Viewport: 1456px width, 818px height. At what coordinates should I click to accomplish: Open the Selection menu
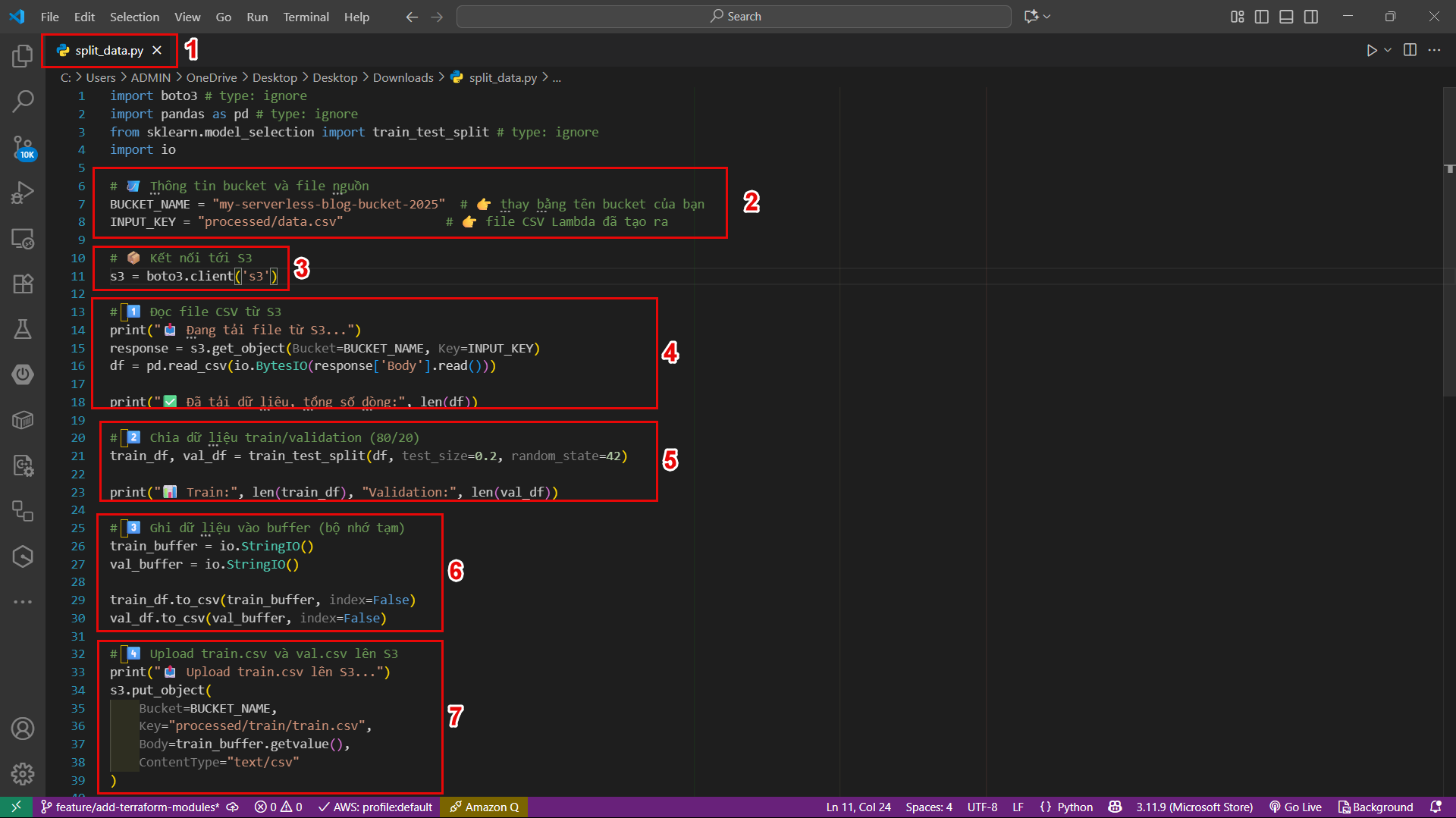click(x=134, y=17)
